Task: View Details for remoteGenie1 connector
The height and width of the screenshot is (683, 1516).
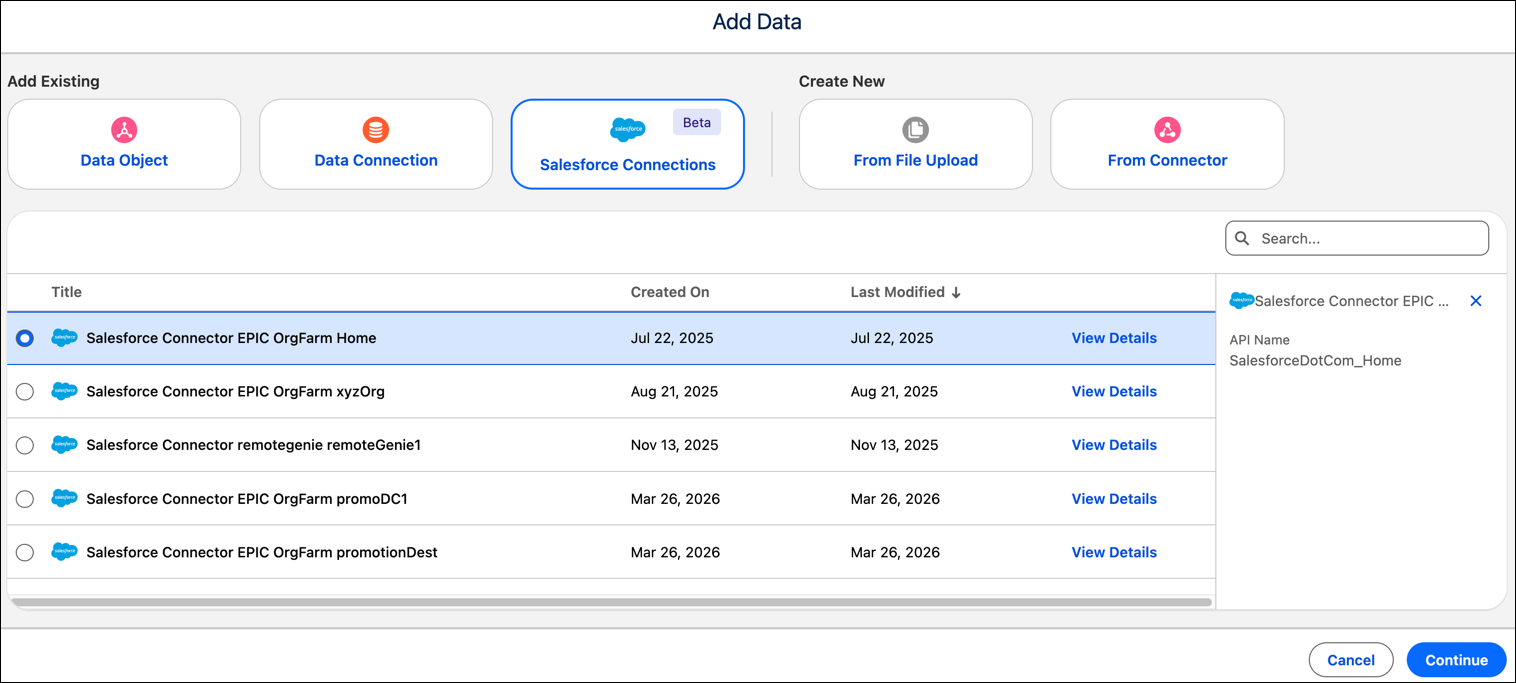Action: click(1114, 445)
